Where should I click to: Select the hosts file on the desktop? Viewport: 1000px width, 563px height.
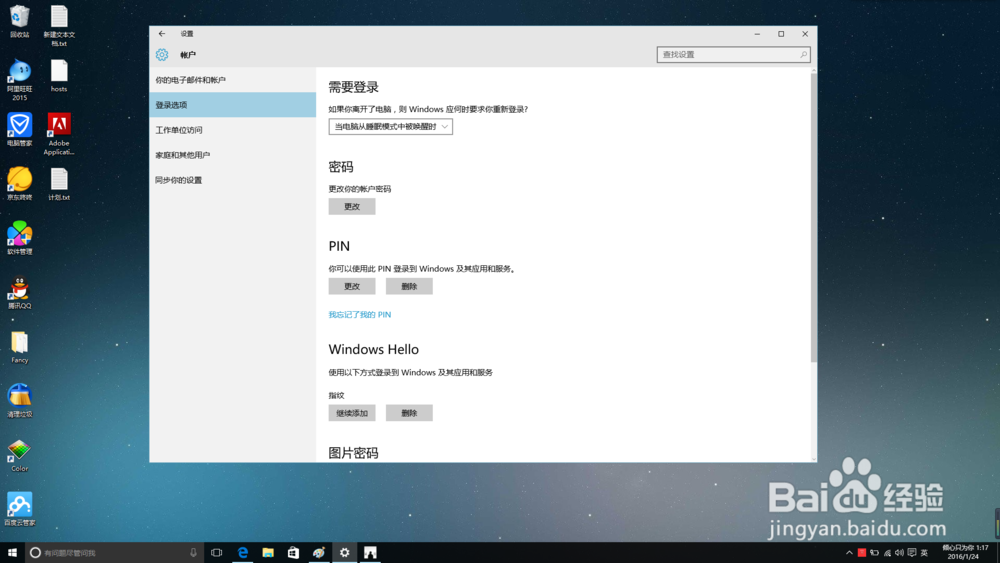pyautogui.click(x=59, y=76)
